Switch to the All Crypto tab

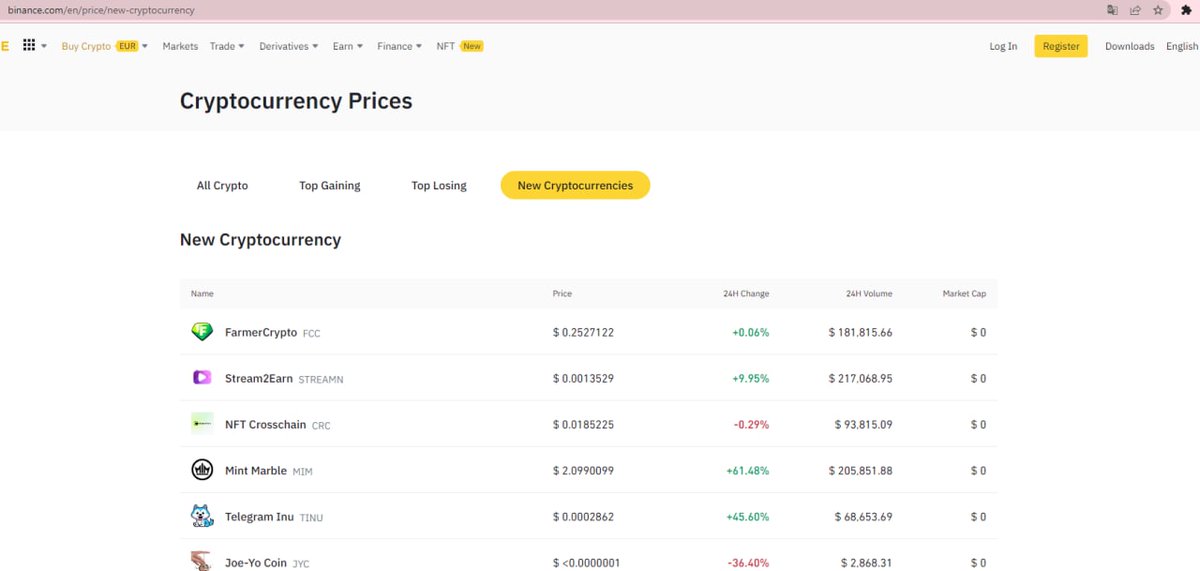click(x=222, y=185)
